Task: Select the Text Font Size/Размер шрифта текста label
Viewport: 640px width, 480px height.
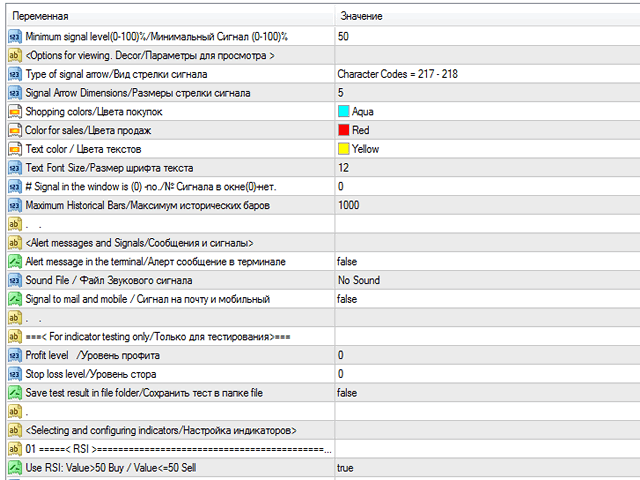Action: pyautogui.click(x=109, y=168)
